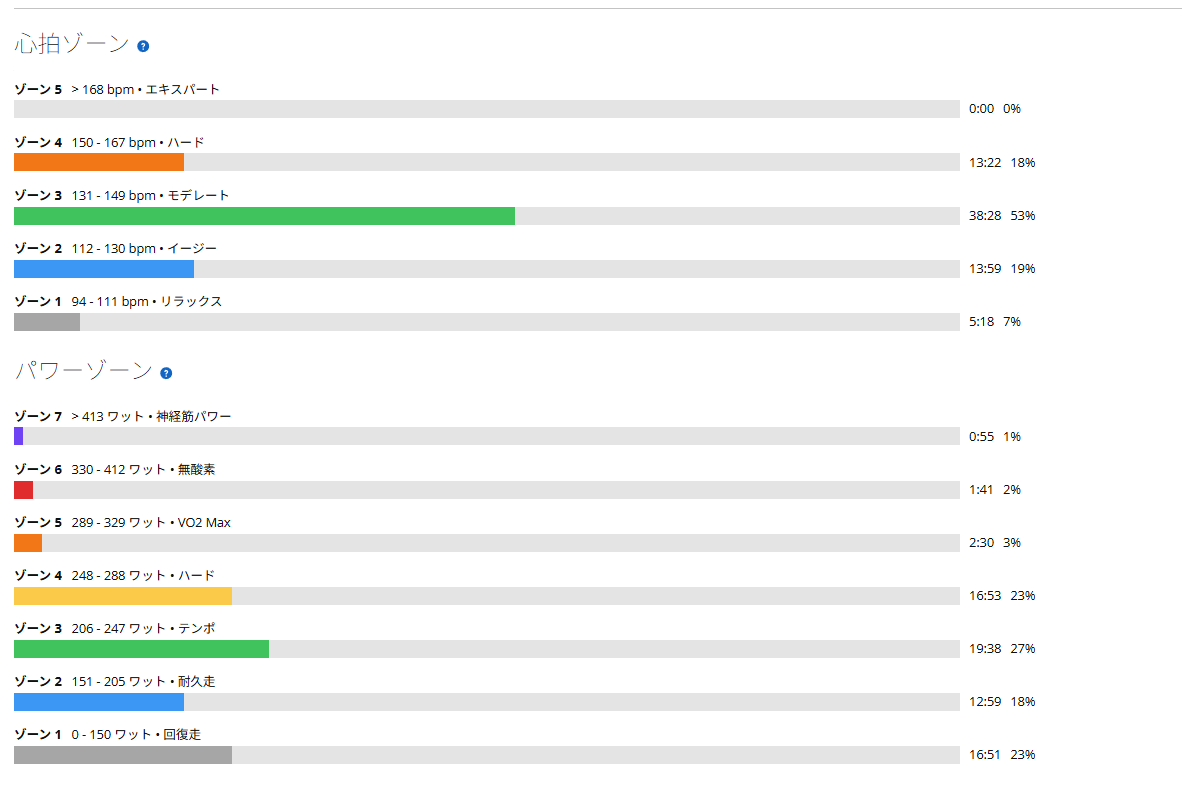Click gray heart rate zone 1 bar
The image size is (1182, 787).
click(x=47, y=322)
